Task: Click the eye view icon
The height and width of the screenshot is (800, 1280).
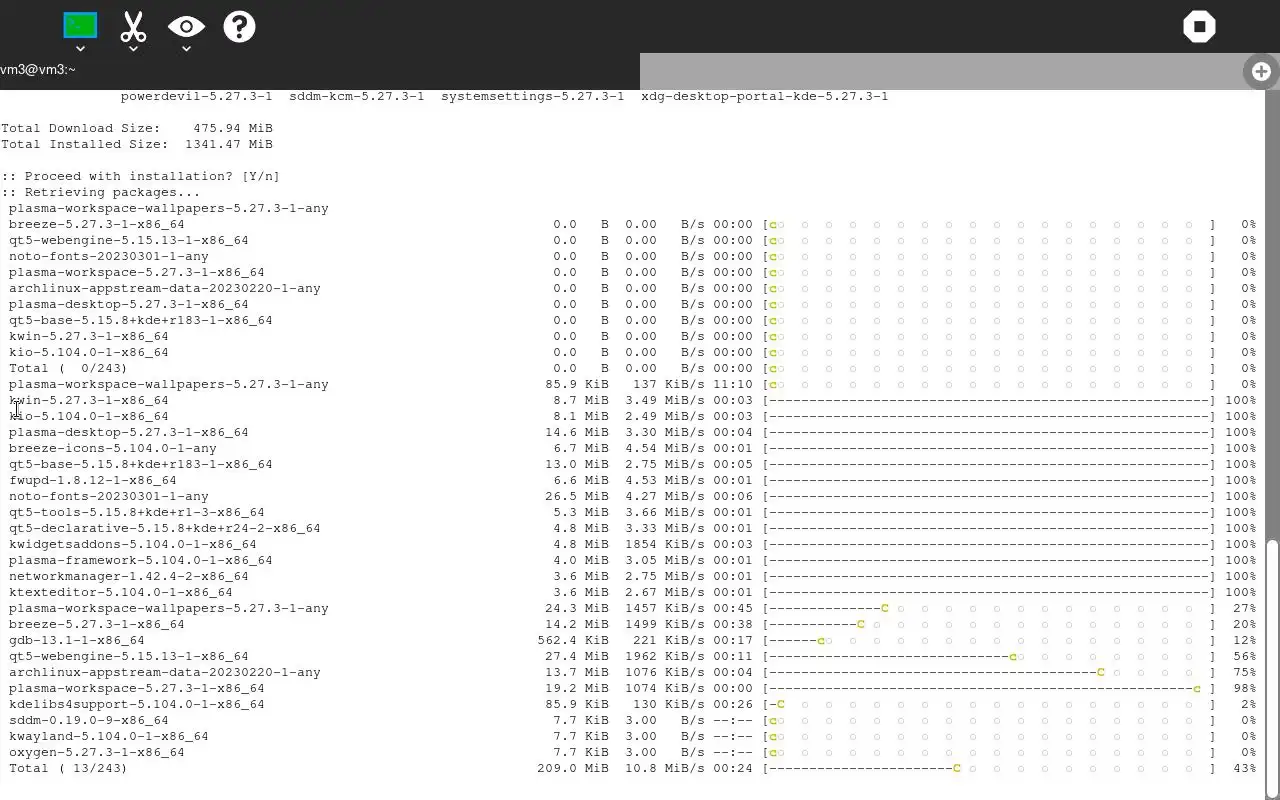Action: [186, 26]
